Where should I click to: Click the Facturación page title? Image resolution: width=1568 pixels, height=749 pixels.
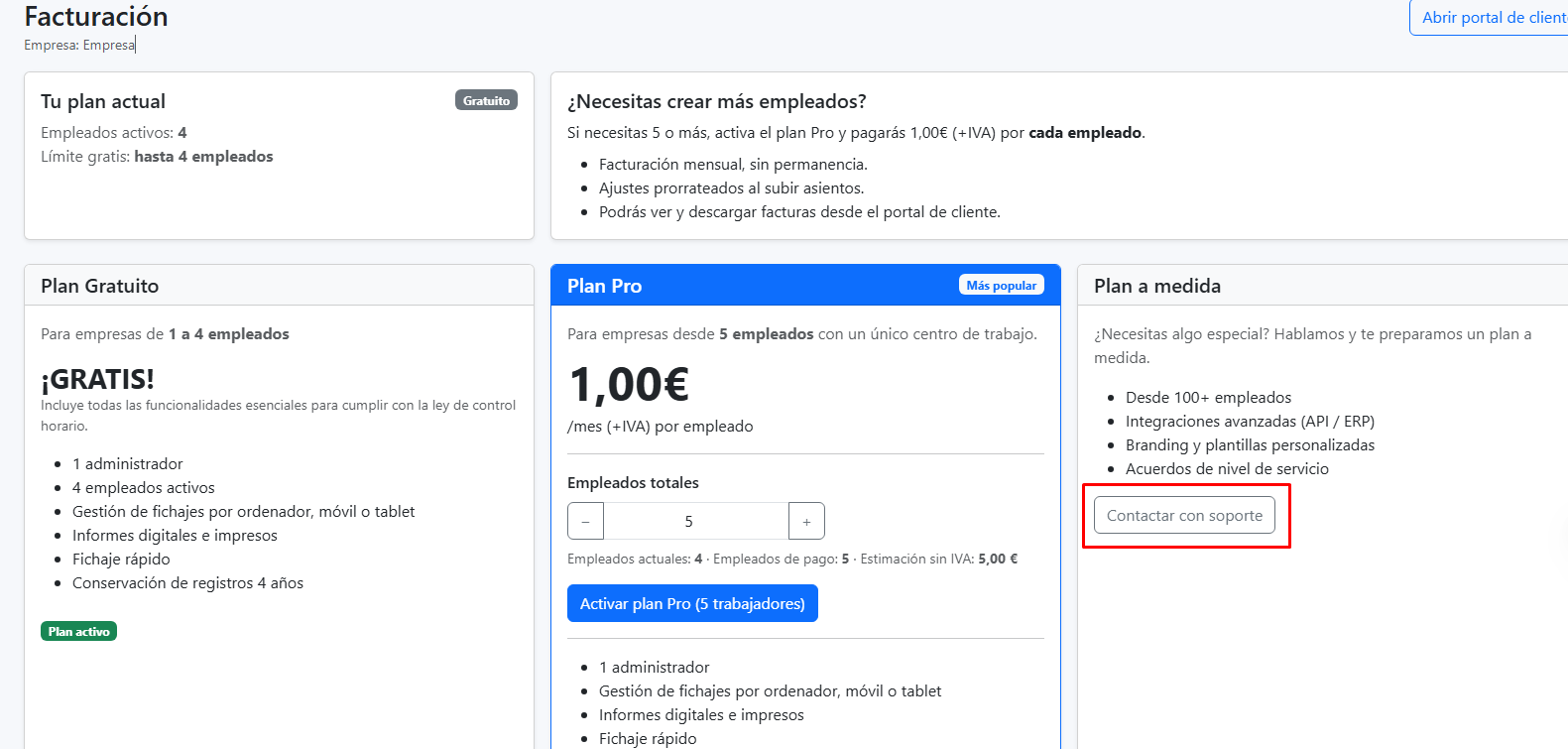click(96, 17)
